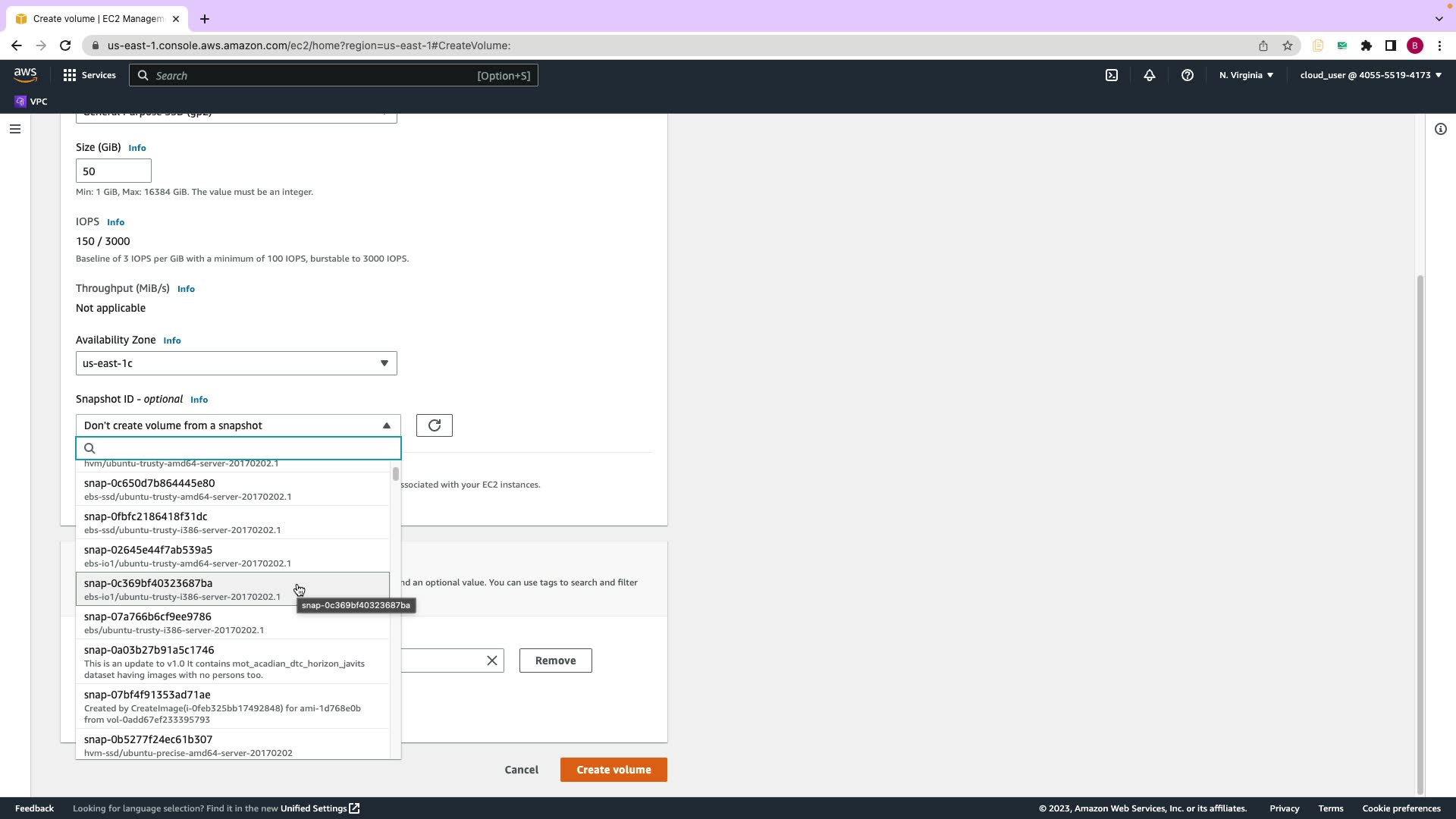Open the cloud_user account menu
This screenshot has height=819, width=1456.
(x=1370, y=75)
